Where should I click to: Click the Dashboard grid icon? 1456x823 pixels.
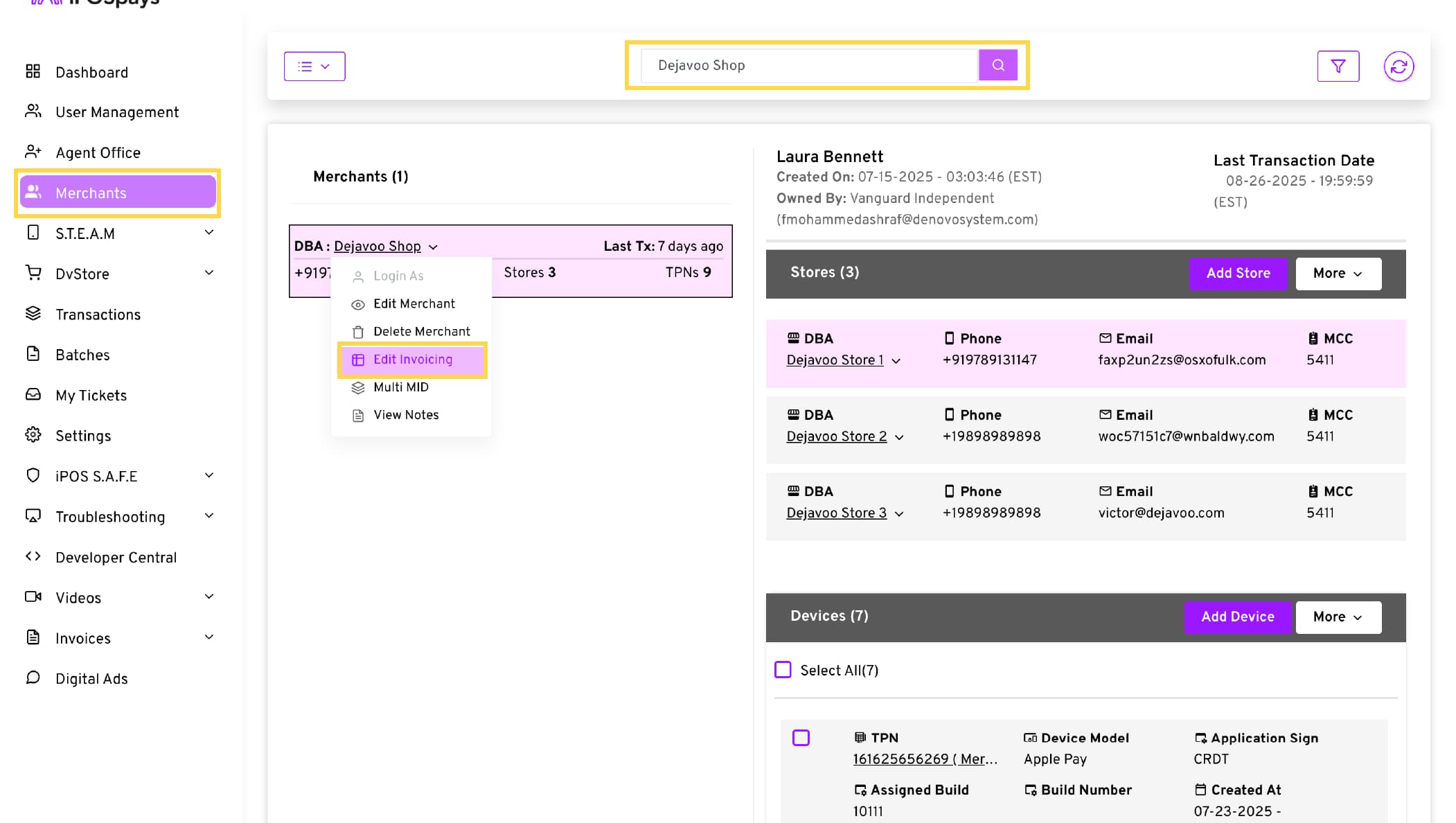(x=33, y=71)
